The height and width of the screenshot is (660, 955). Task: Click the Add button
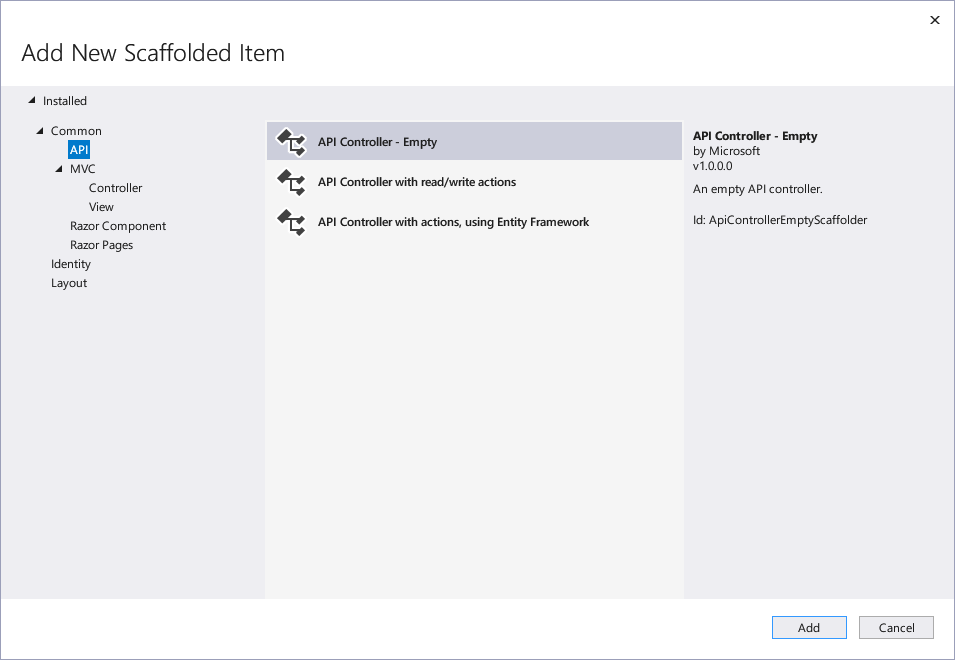tap(809, 628)
